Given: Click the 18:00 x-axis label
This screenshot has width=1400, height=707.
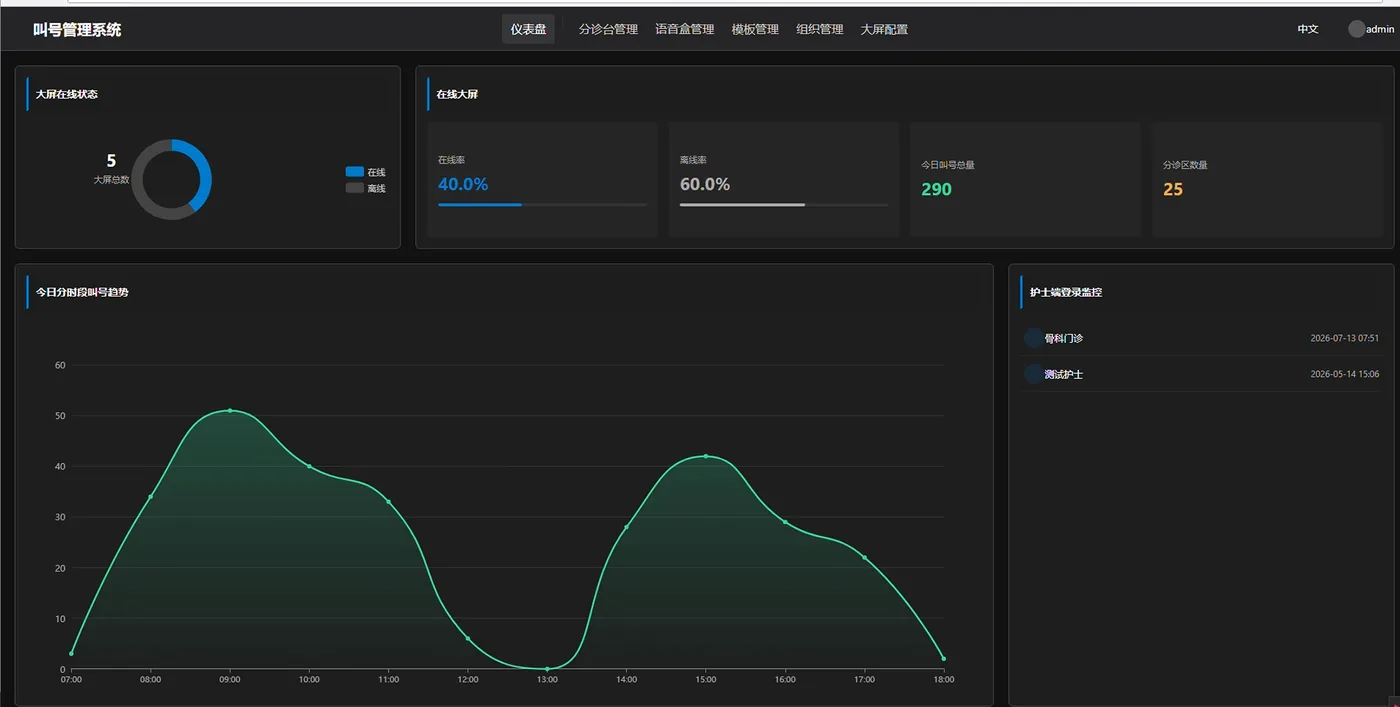Looking at the screenshot, I should (x=944, y=680).
